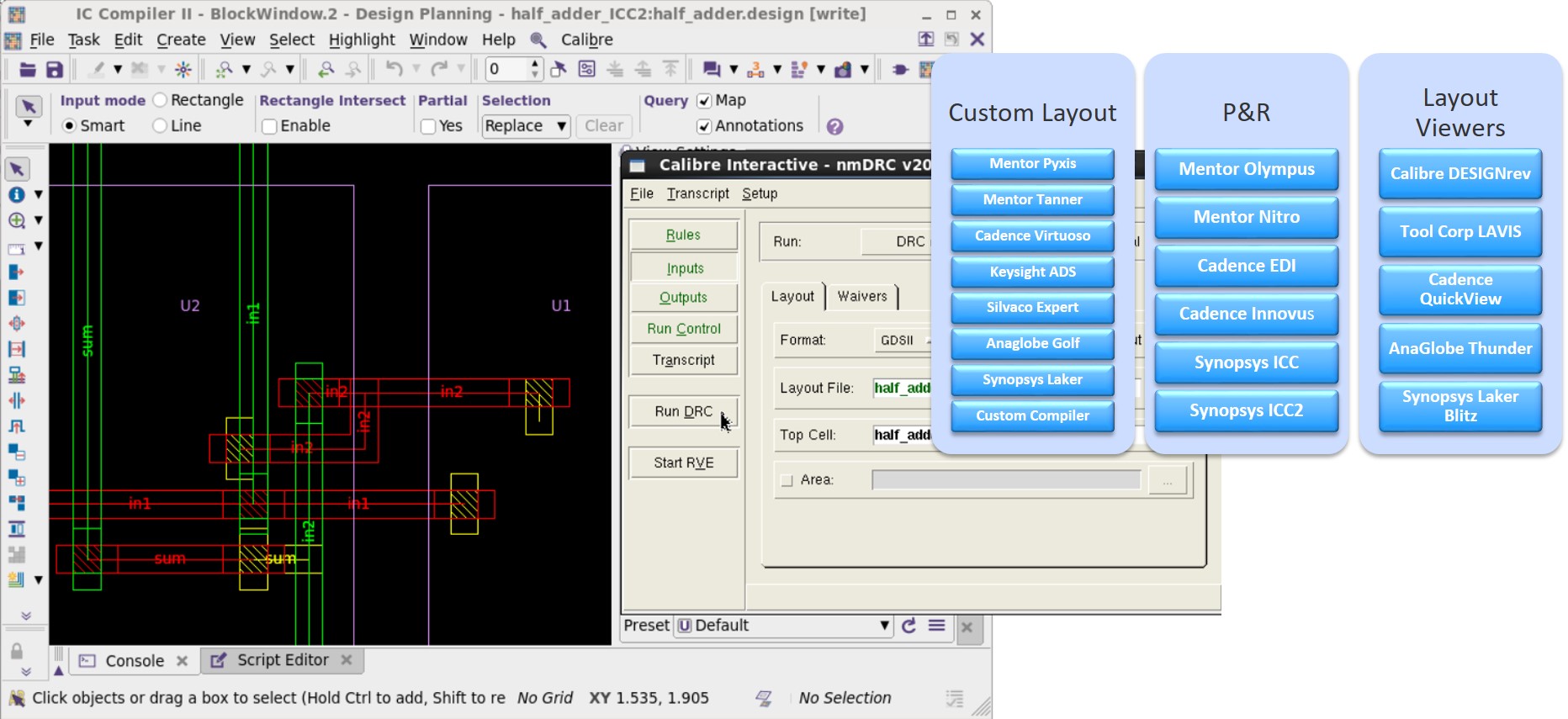Expand dropdown arrow next to zoom tool
This screenshot has width=1568, height=719.
(38, 220)
